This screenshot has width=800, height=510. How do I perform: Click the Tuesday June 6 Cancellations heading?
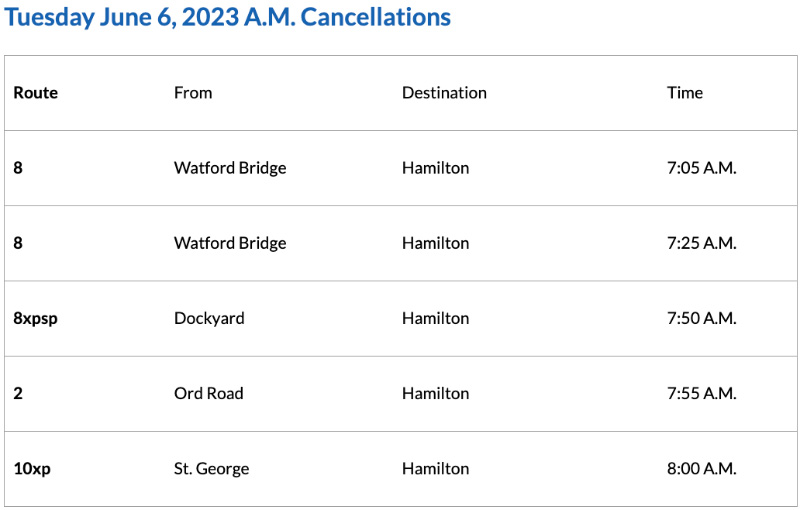tap(228, 17)
